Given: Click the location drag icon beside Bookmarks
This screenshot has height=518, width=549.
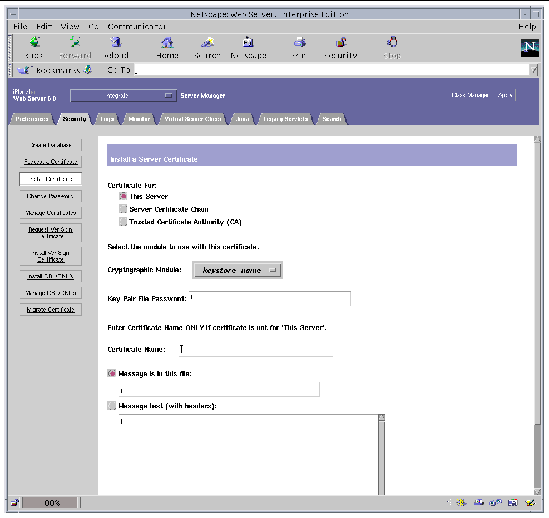Looking at the screenshot, I should [88, 70].
